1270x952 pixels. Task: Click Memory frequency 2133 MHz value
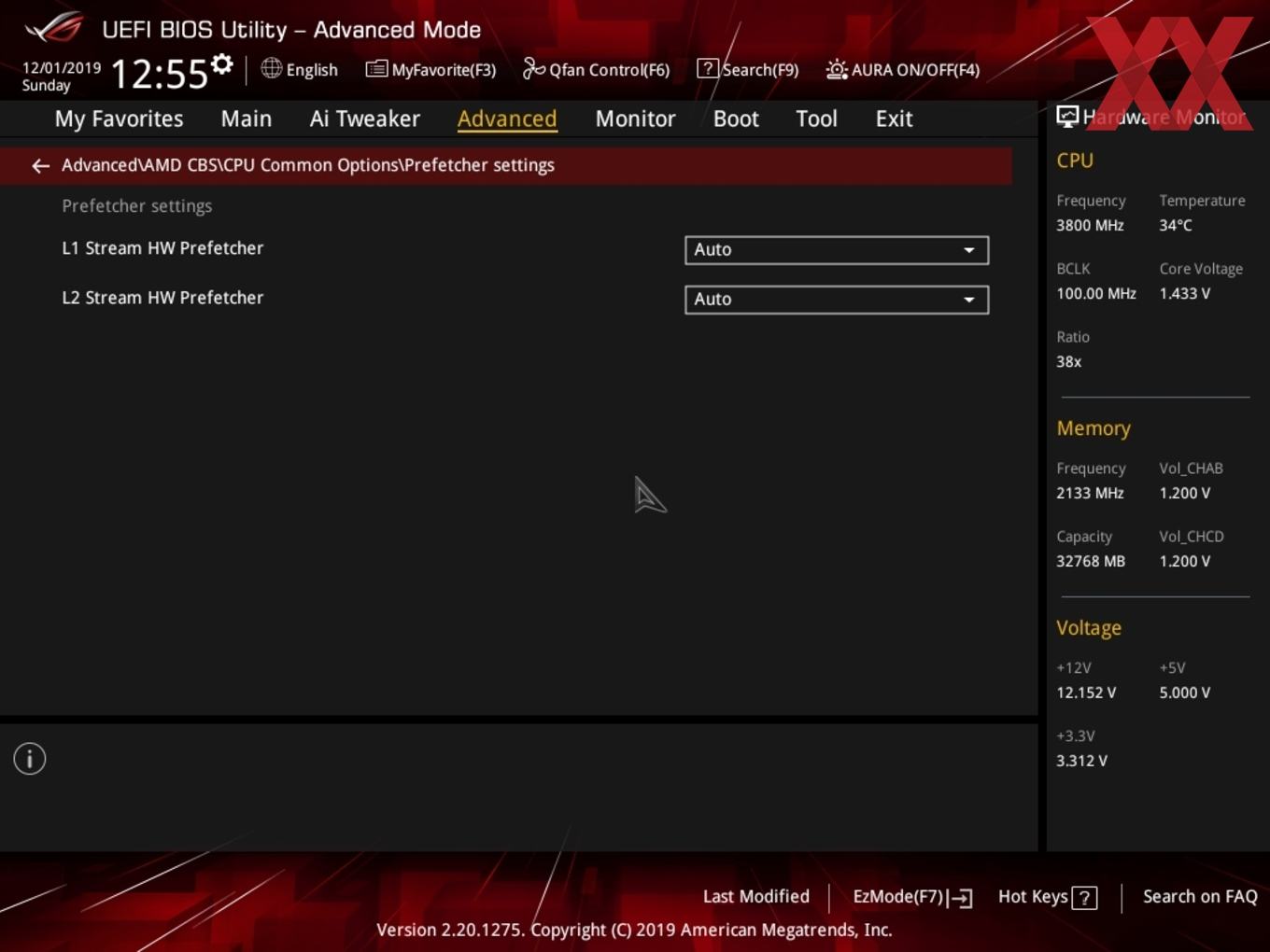[1090, 494]
